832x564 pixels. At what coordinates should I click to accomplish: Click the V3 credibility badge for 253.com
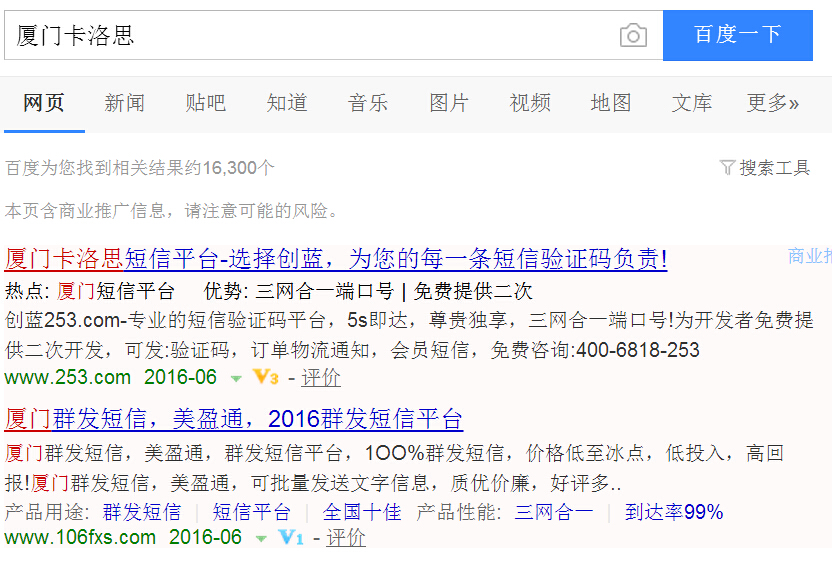tap(265, 377)
